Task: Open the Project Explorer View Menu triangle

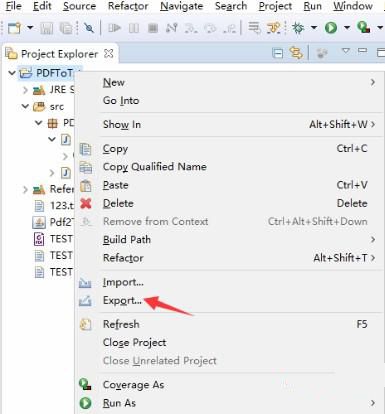Action: tap(346, 51)
